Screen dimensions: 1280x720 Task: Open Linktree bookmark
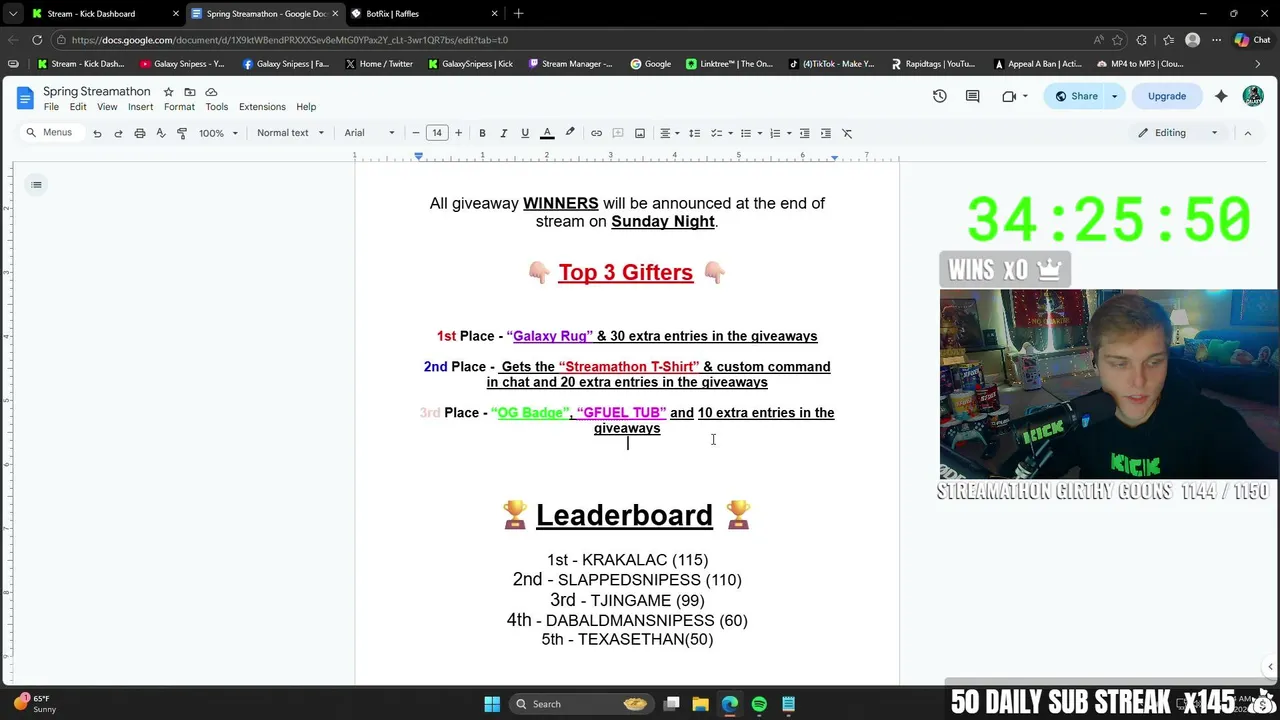[x=729, y=64]
